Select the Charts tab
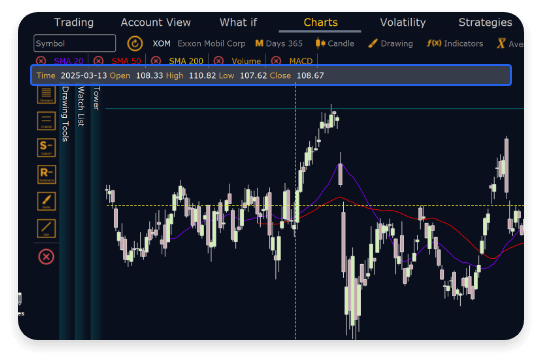The height and width of the screenshot is (364, 542). (320, 22)
